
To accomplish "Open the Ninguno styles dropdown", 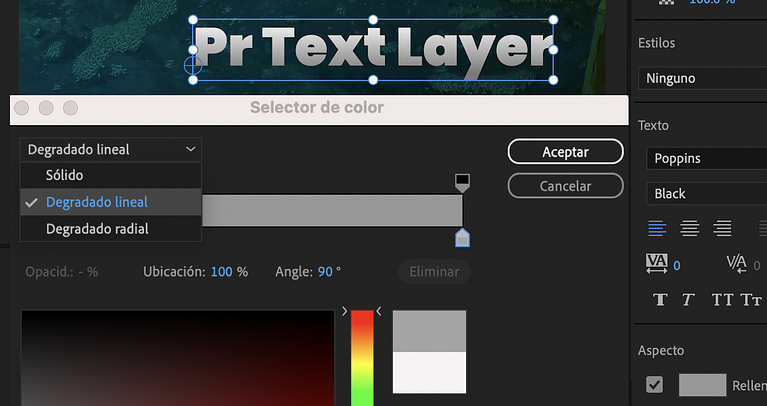I will (x=702, y=78).
